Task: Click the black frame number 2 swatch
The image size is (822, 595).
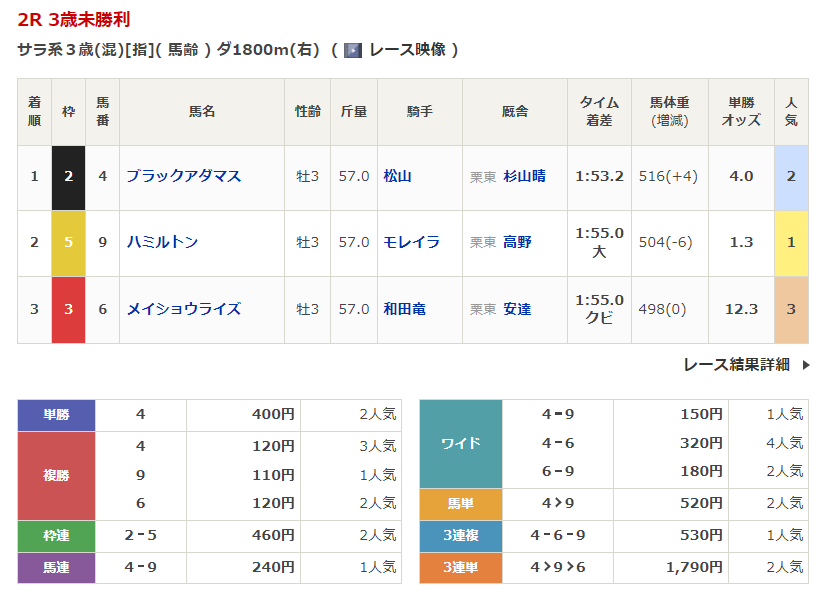Action: coord(68,176)
